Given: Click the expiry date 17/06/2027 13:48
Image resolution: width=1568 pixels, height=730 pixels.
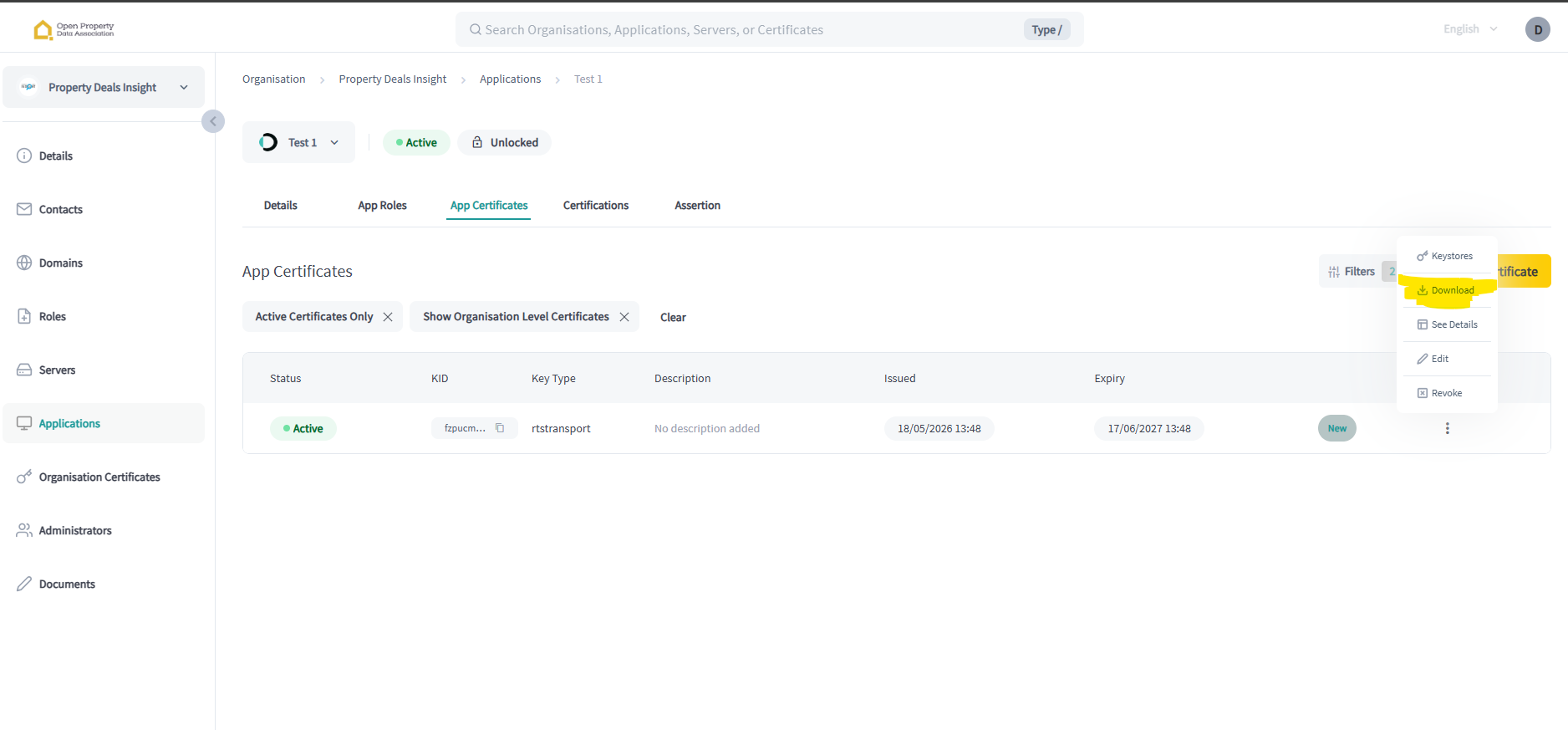Looking at the screenshot, I should click(1149, 429).
